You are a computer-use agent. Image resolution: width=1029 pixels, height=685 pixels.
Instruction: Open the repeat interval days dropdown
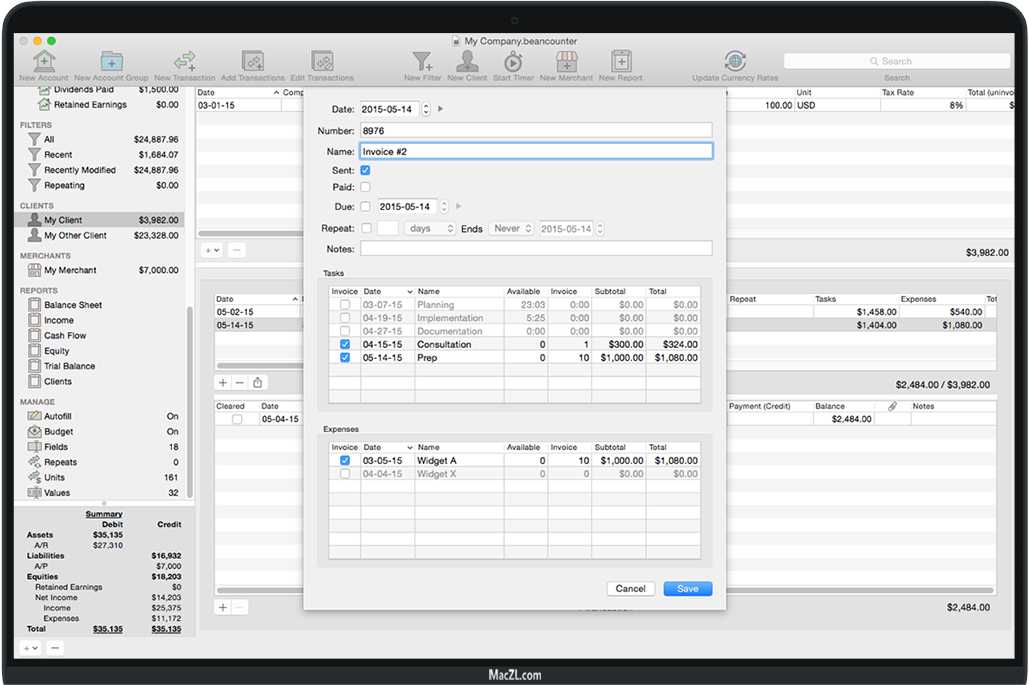(x=431, y=229)
